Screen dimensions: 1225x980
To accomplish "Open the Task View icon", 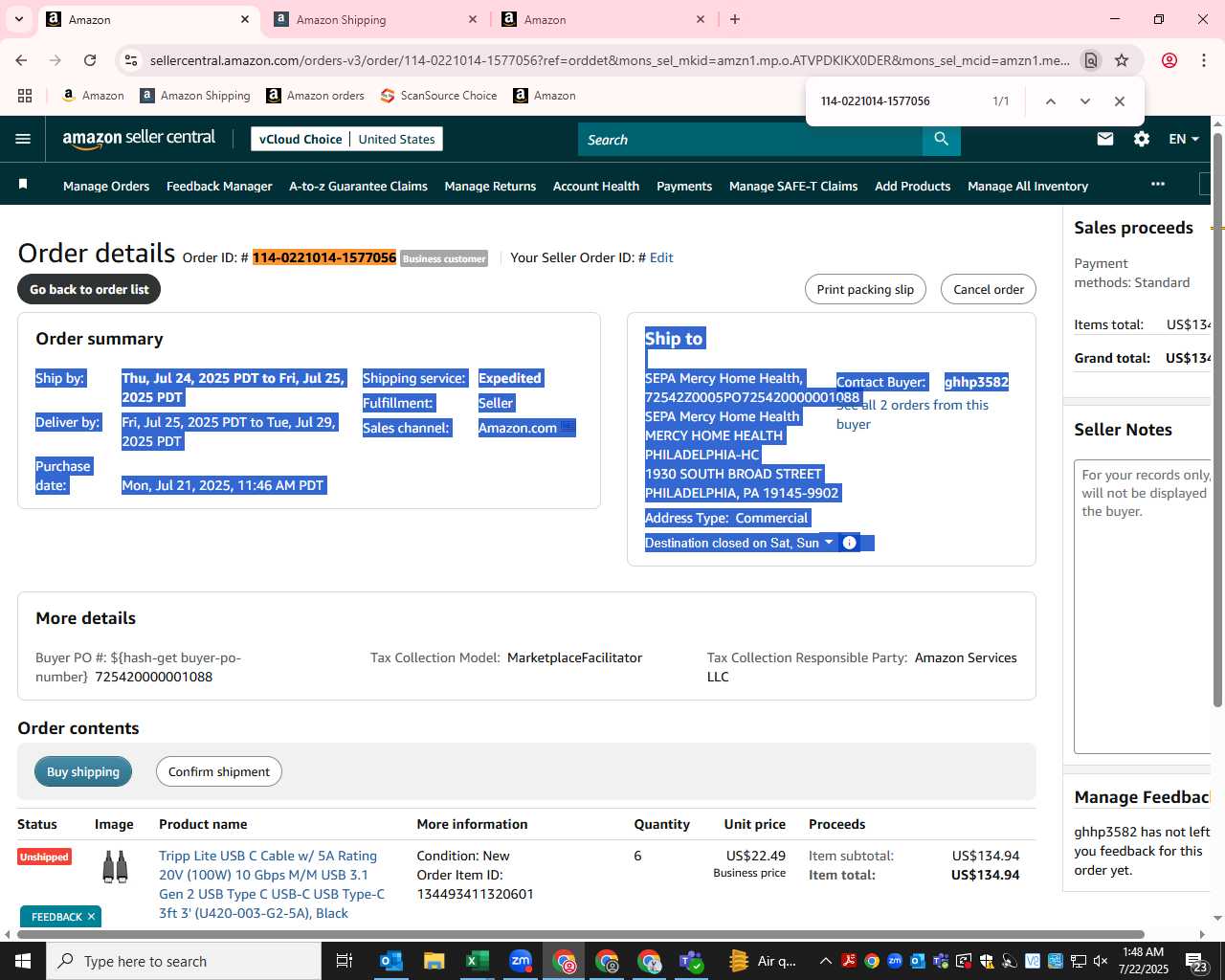I will [x=345, y=961].
